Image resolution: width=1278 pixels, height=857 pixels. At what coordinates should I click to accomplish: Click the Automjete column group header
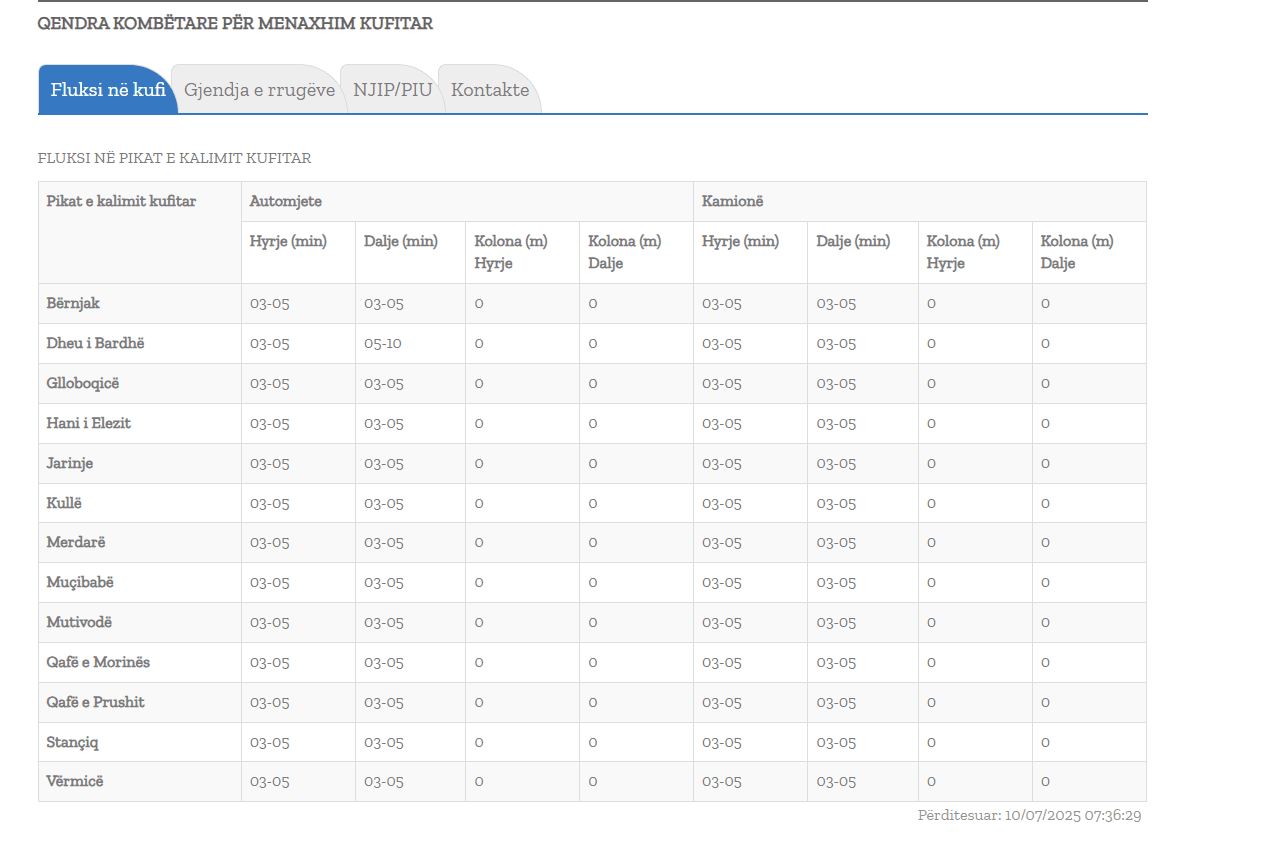click(x=286, y=201)
